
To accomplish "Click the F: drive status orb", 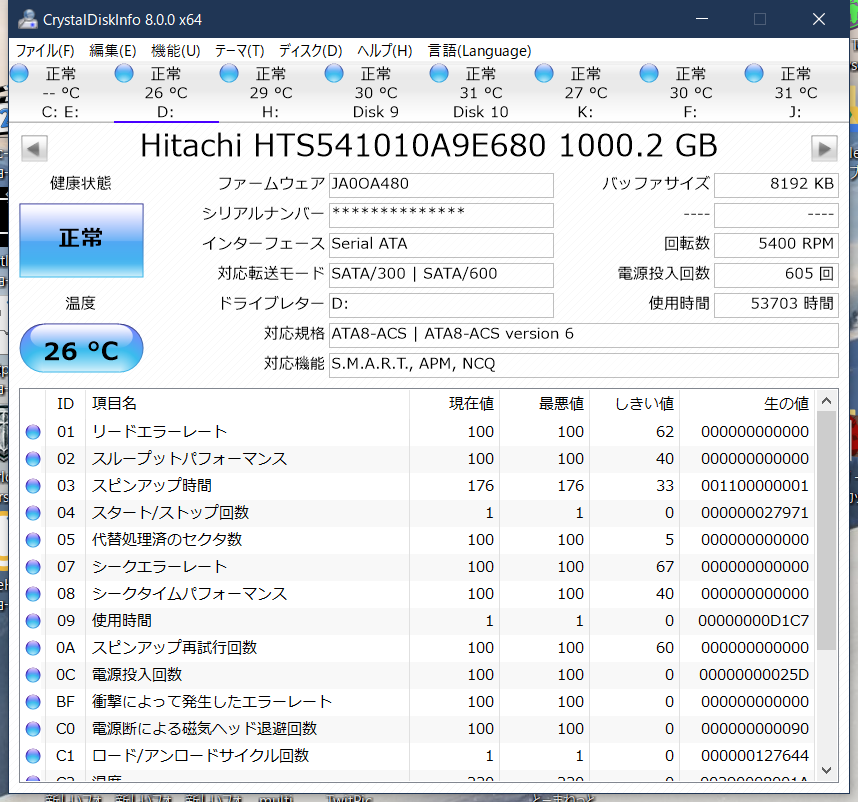I will coord(649,73).
